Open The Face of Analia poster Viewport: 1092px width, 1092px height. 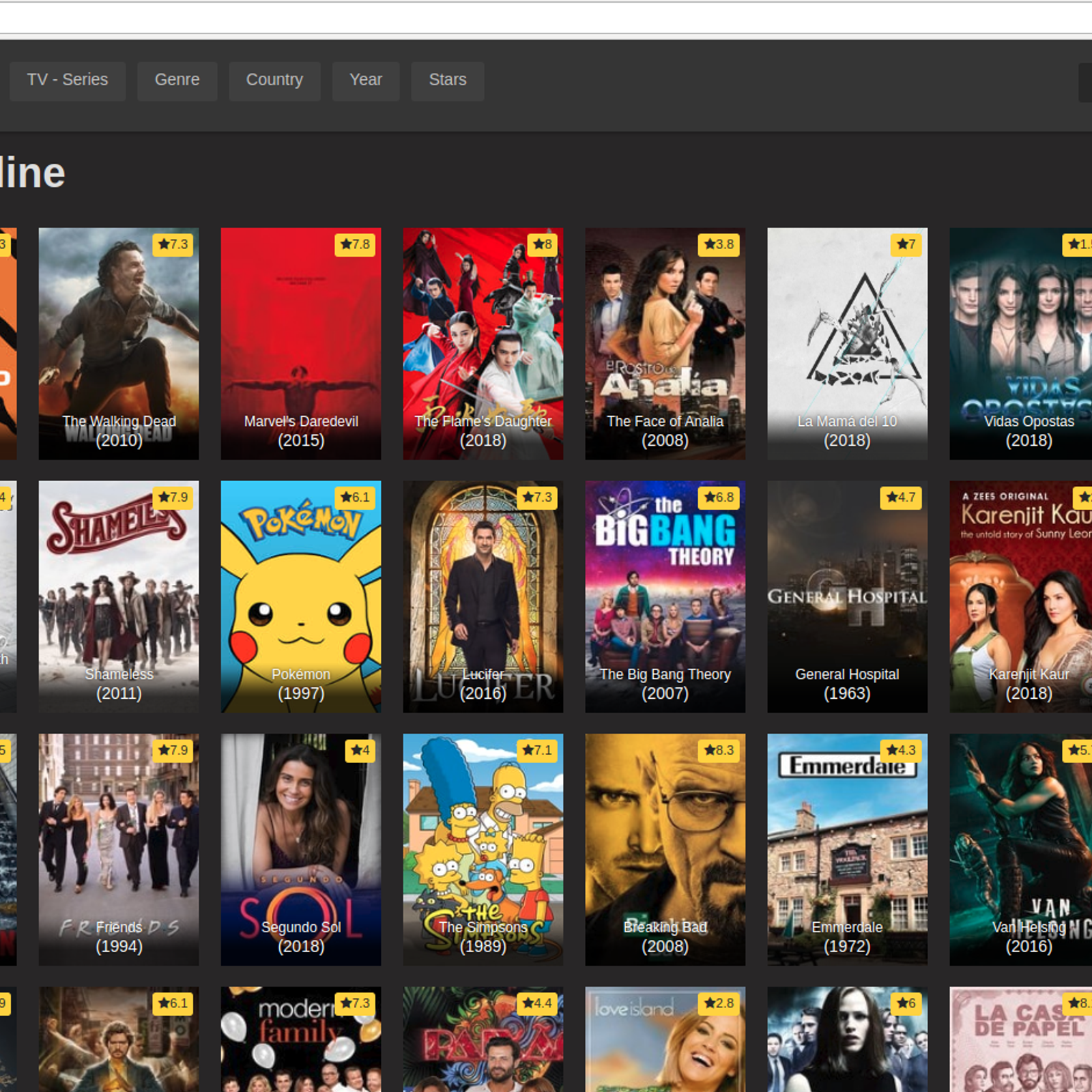coord(665,343)
